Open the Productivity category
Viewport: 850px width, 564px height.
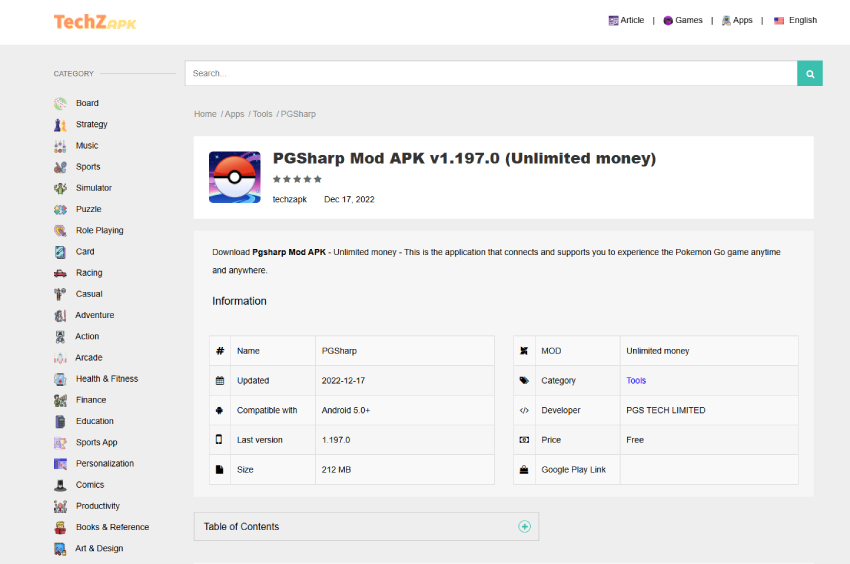[x=97, y=506]
